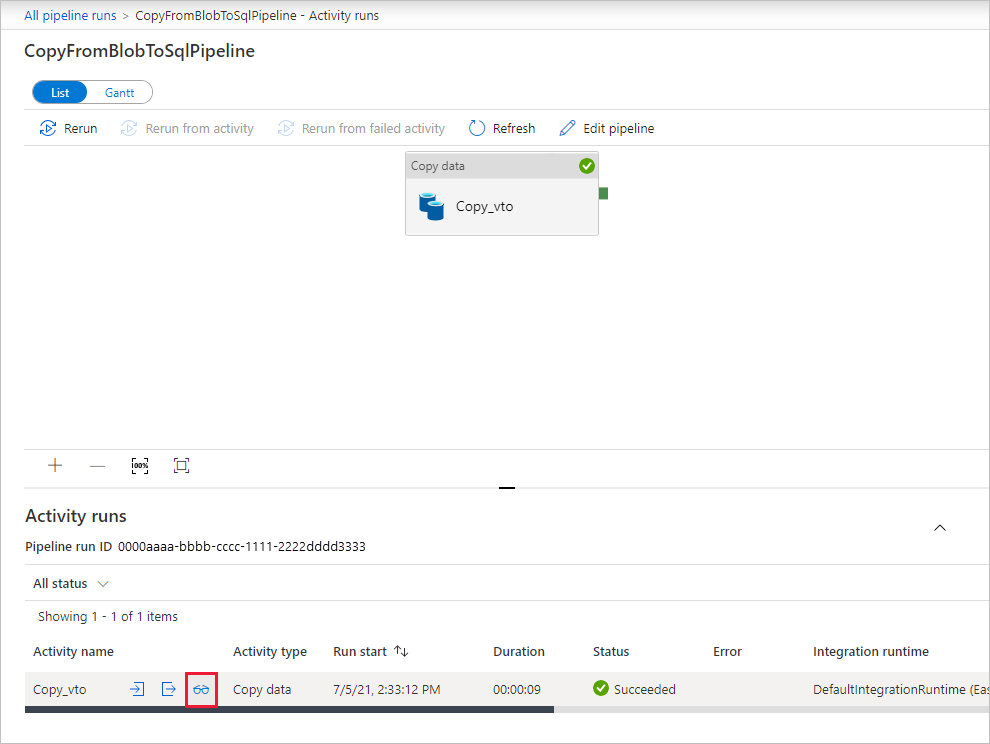
Task: Click the zoom to fit icon
Action: [181, 465]
